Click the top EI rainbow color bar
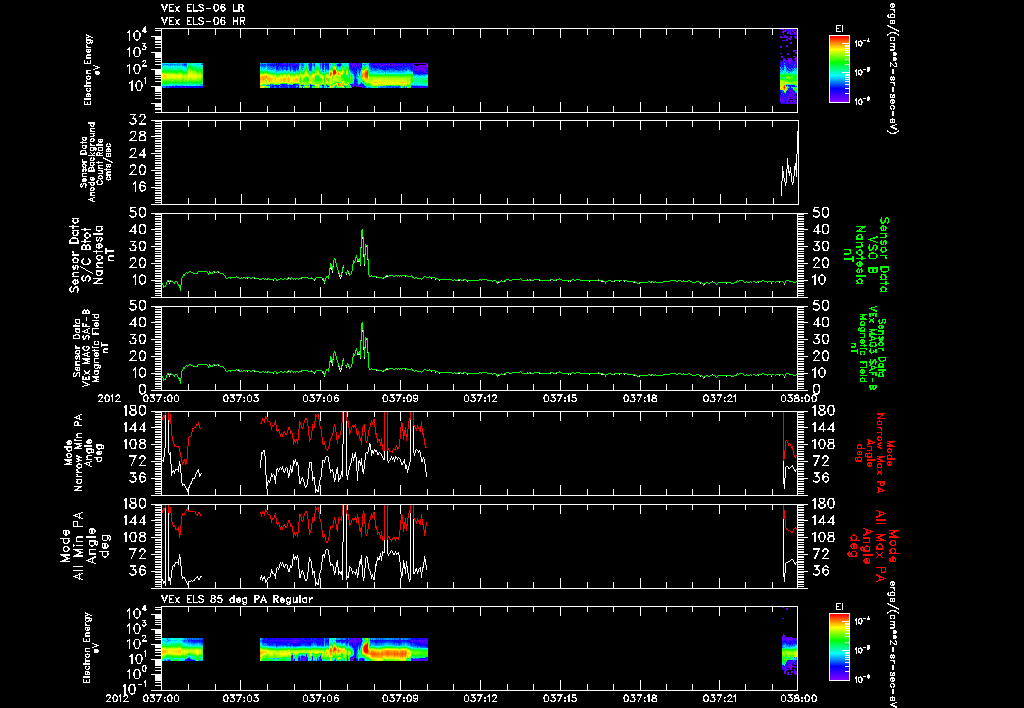The width and height of the screenshot is (1024, 708). click(839, 69)
